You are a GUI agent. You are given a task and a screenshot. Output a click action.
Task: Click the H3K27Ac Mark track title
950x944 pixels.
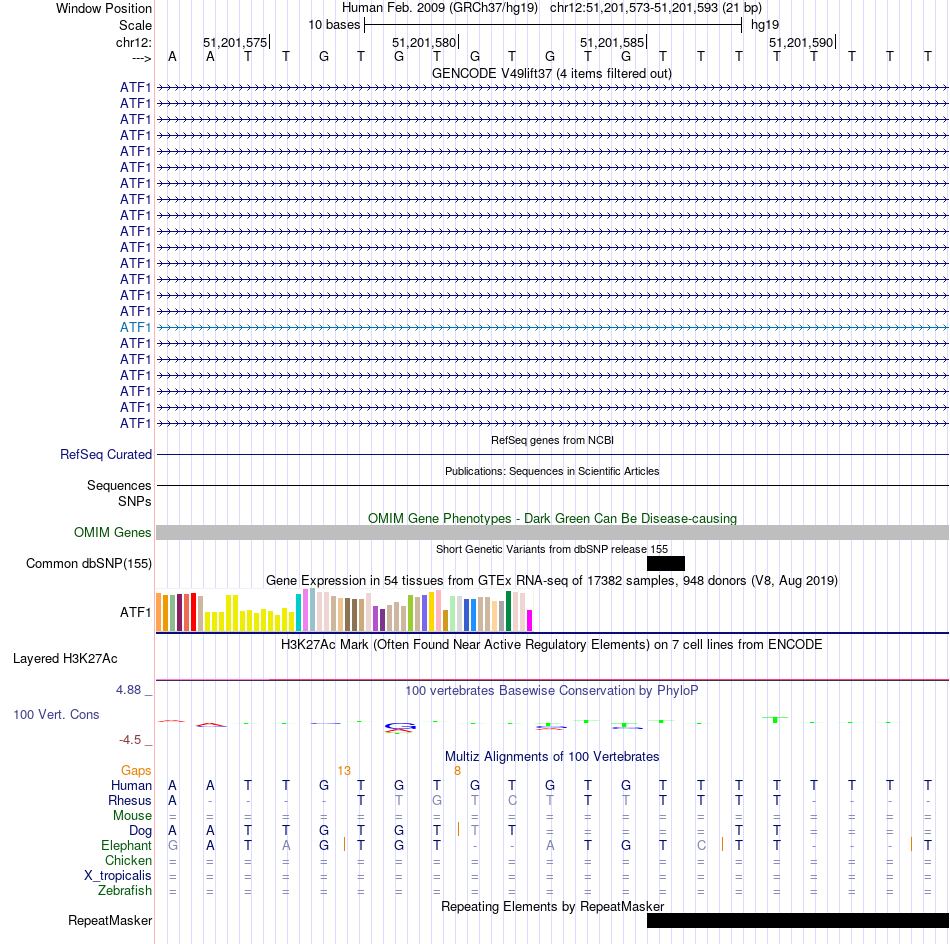tap(552, 644)
